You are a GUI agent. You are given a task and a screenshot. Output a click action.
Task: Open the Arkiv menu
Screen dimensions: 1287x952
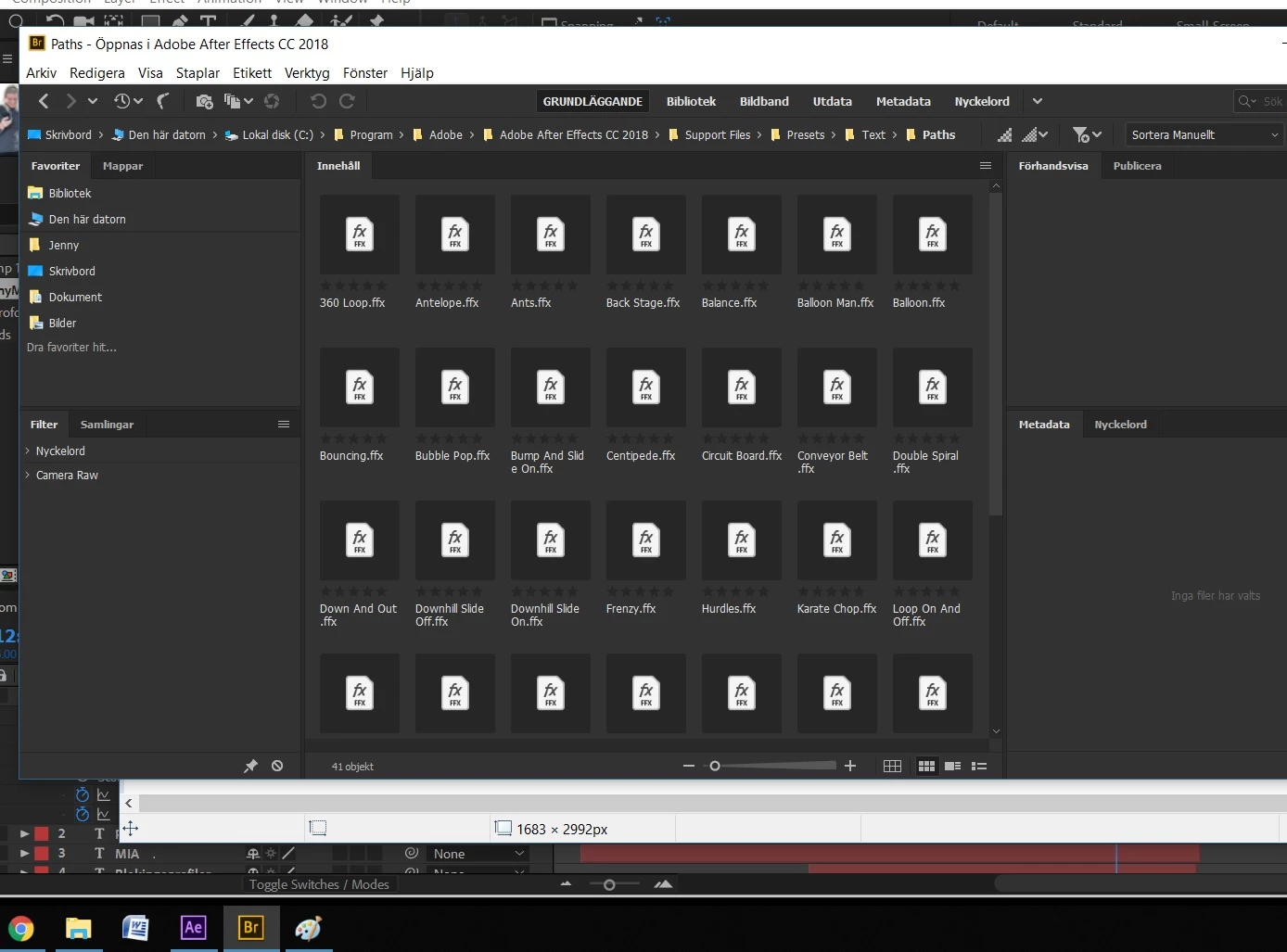(41, 72)
